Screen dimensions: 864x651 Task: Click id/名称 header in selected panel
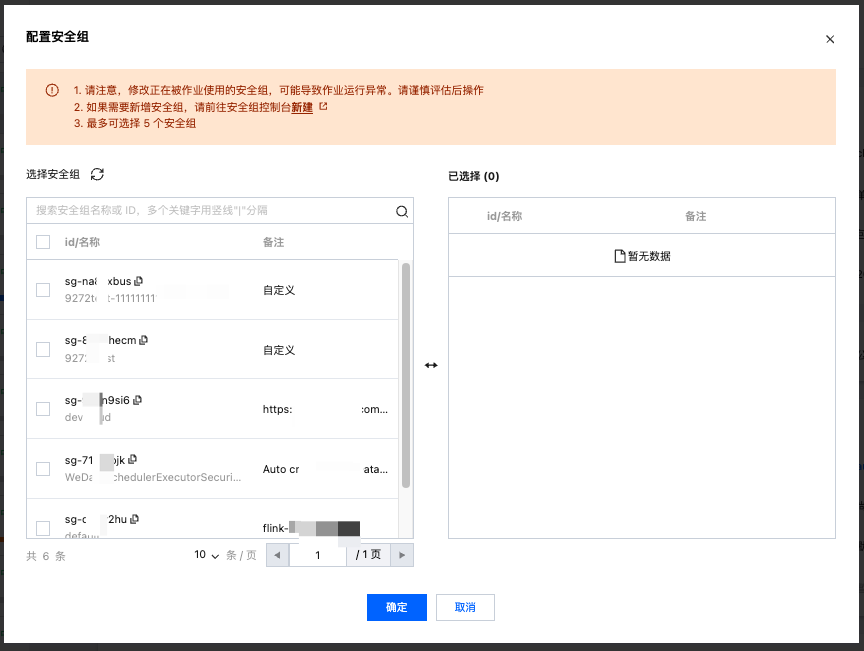504,216
